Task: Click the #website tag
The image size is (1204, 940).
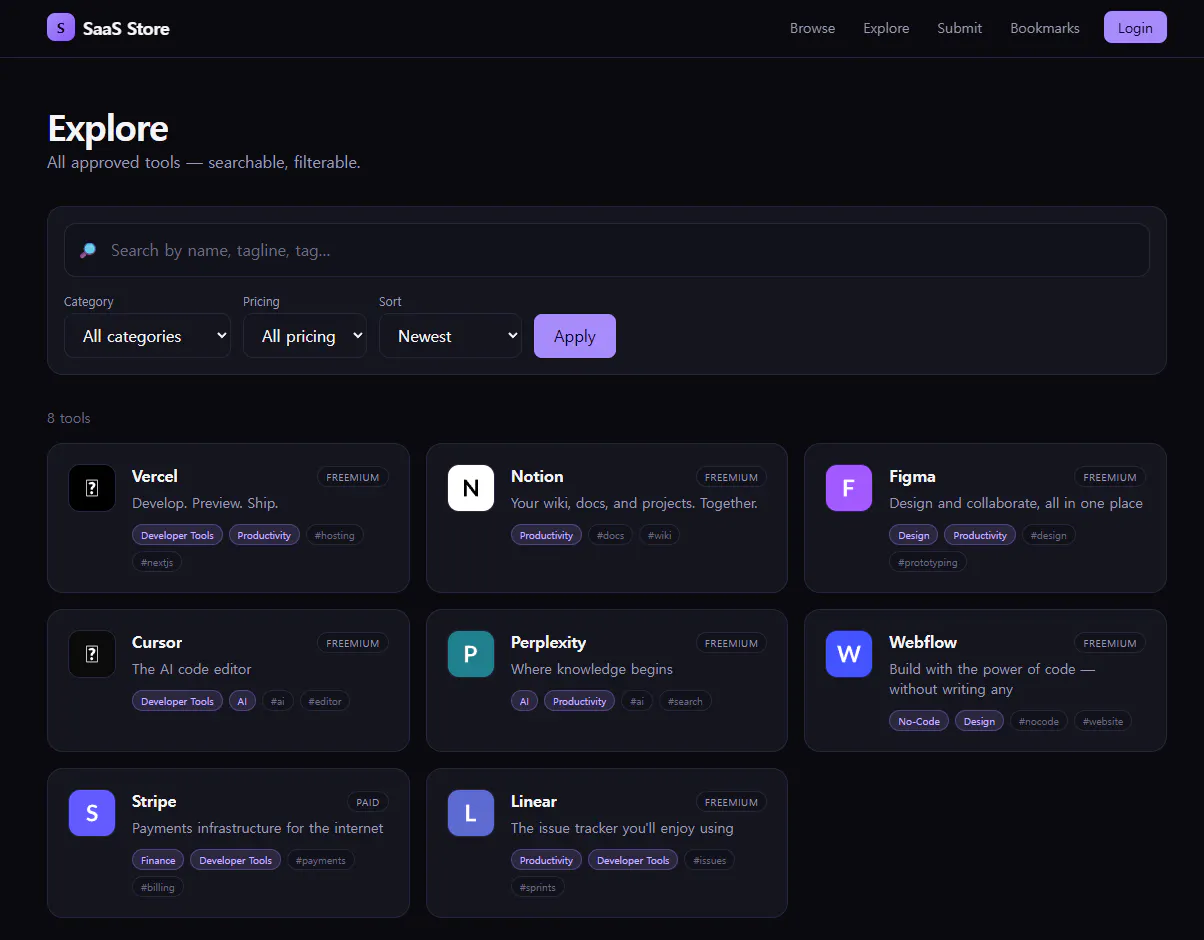Action: tap(1103, 721)
